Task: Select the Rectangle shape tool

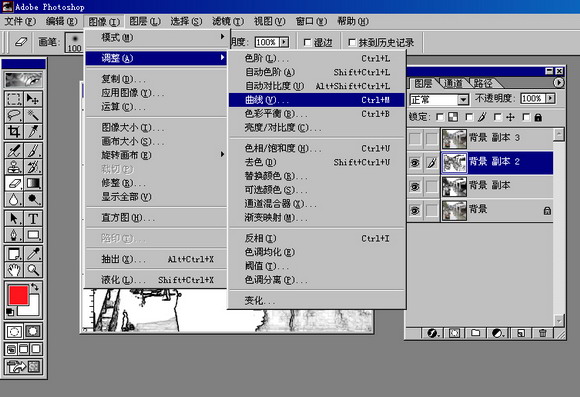Action: pyautogui.click(x=33, y=234)
